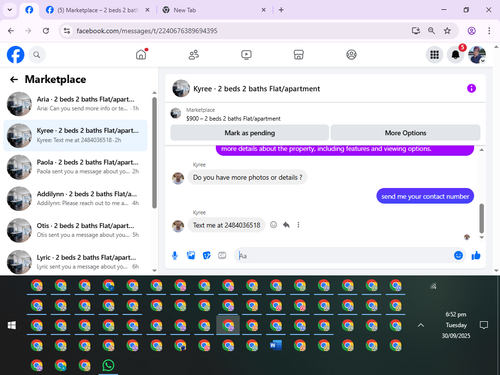Open Chrome three-dot menu

pyautogui.click(x=489, y=31)
